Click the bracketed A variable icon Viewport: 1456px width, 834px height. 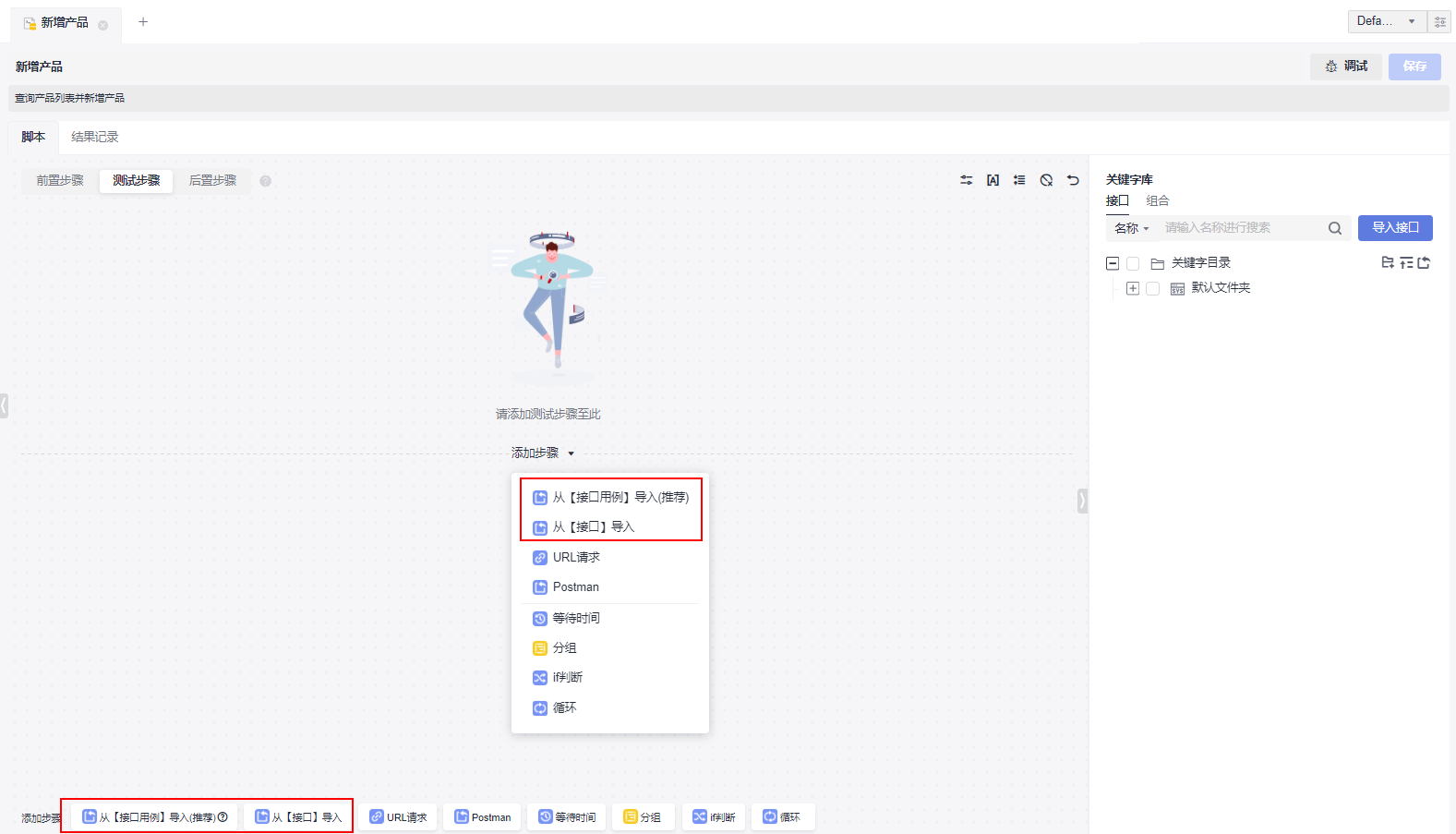[993, 180]
